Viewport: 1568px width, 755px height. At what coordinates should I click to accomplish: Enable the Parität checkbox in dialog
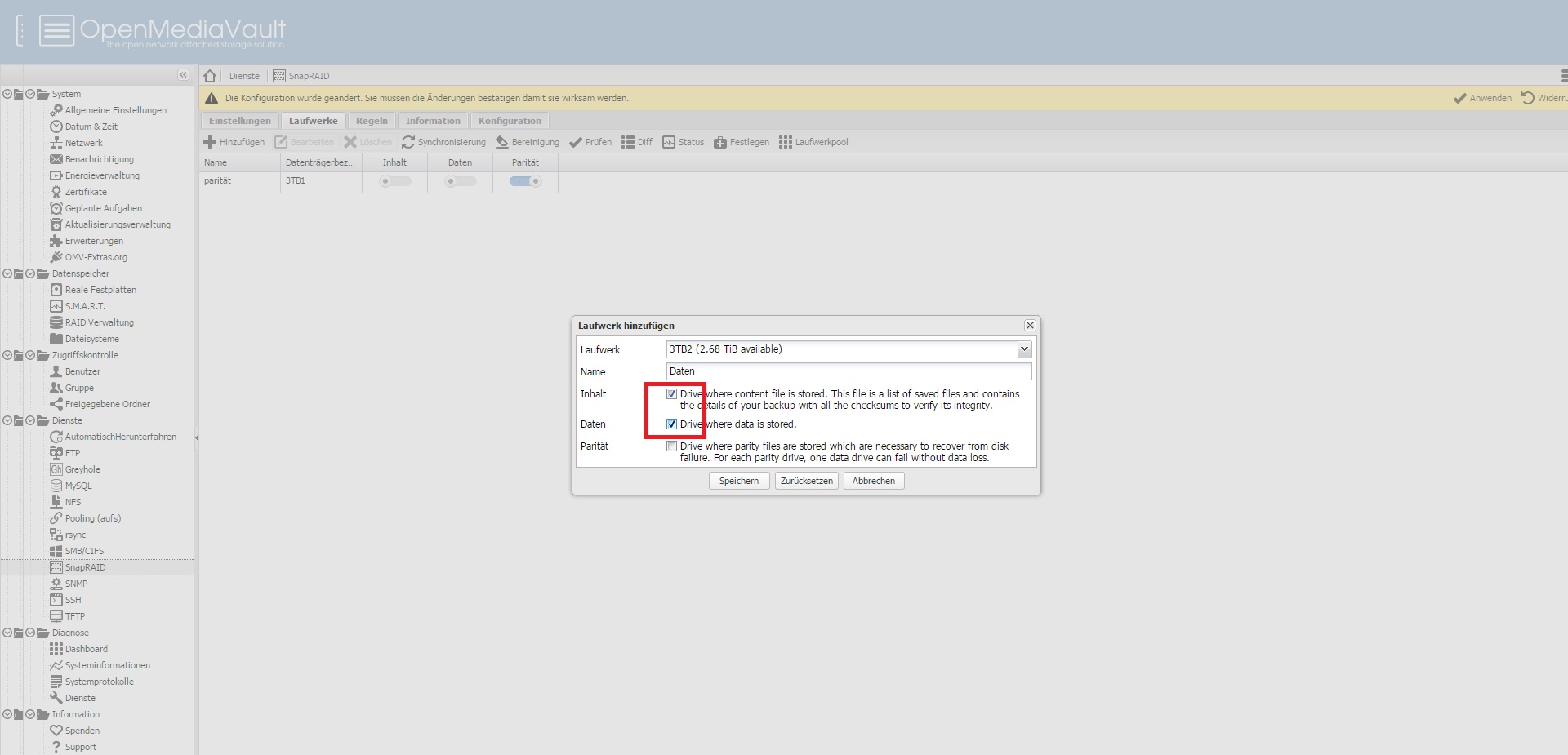(671, 446)
